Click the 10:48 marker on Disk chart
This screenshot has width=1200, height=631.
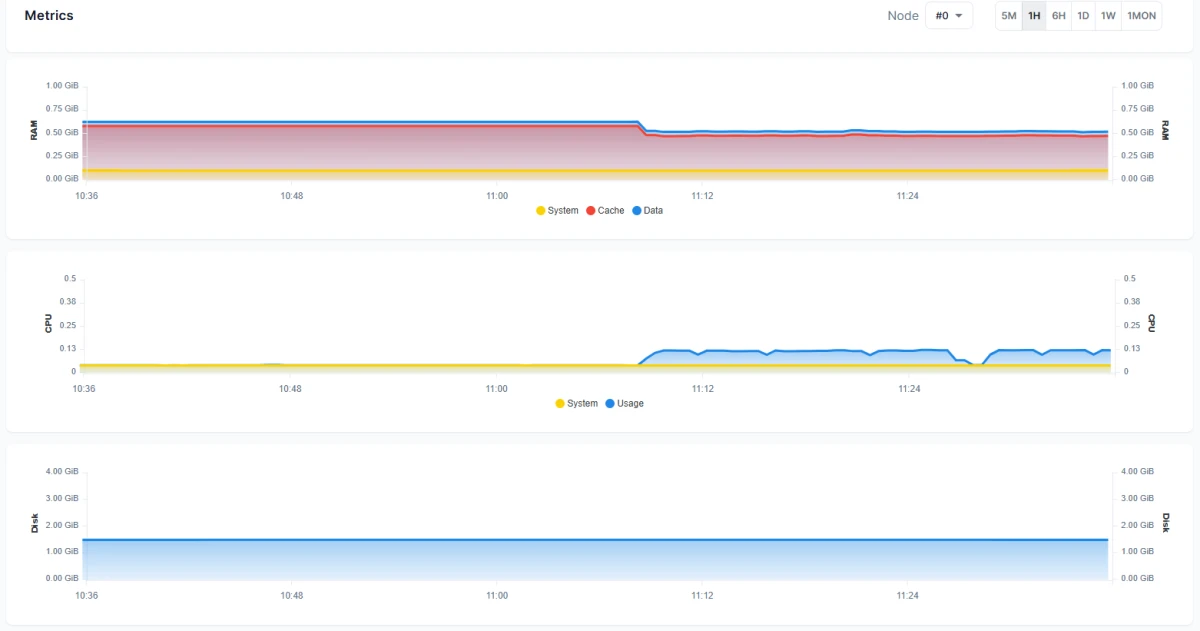pyautogui.click(x=291, y=595)
